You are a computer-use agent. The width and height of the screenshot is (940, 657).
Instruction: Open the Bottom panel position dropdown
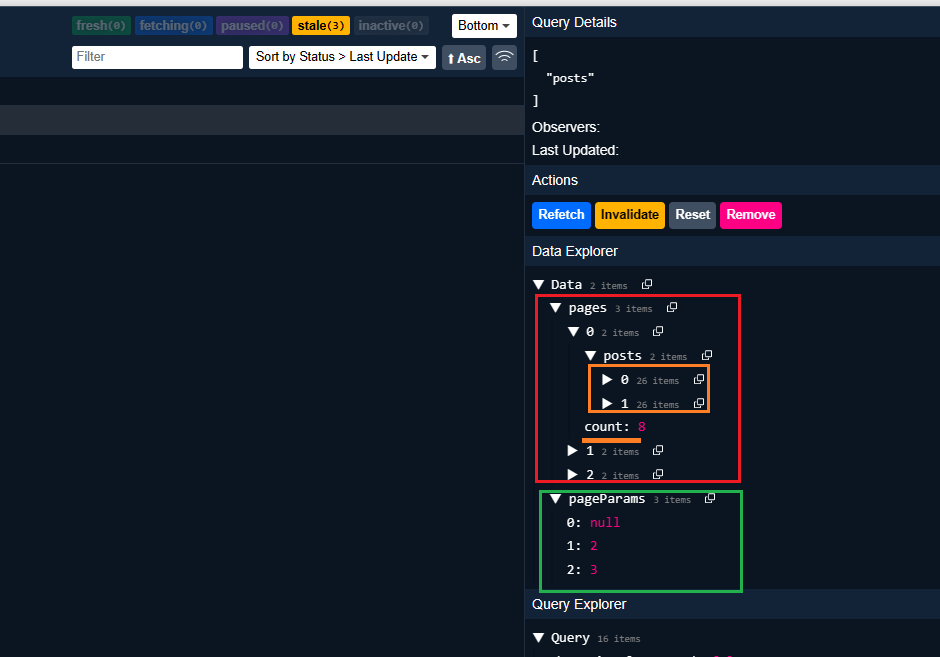(484, 26)
